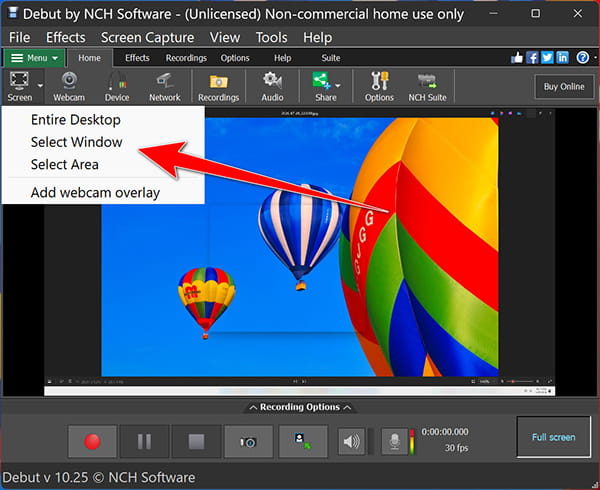Choose Entire Desktop from the list
This screenshot has width=600, height=490.
(x=76, y=120)
